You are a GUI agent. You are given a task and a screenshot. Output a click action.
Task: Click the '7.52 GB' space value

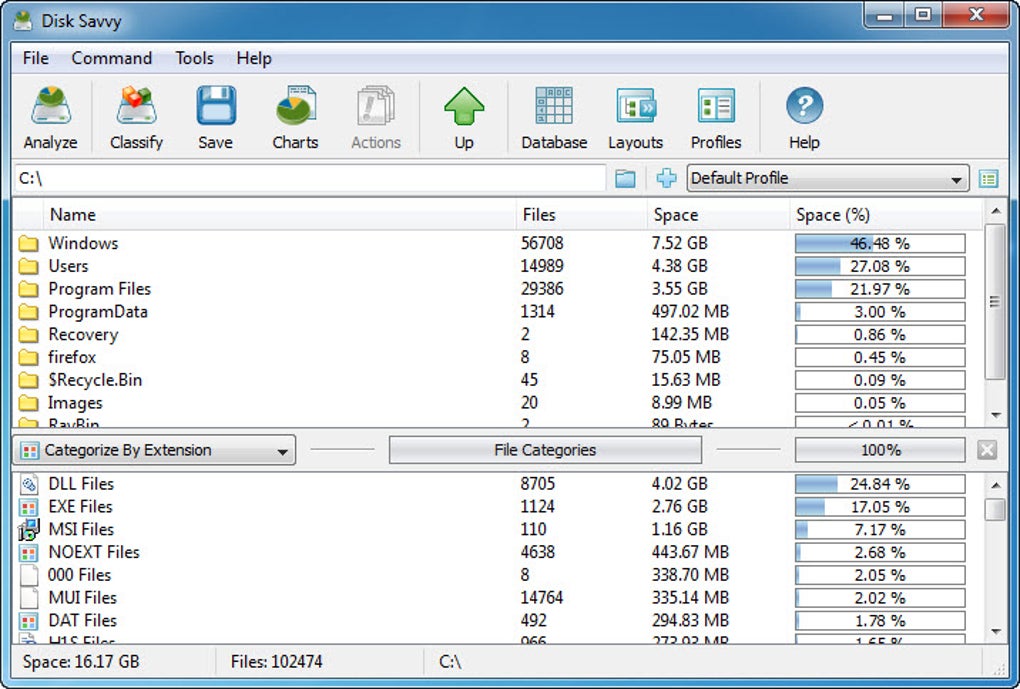point(680,243)
